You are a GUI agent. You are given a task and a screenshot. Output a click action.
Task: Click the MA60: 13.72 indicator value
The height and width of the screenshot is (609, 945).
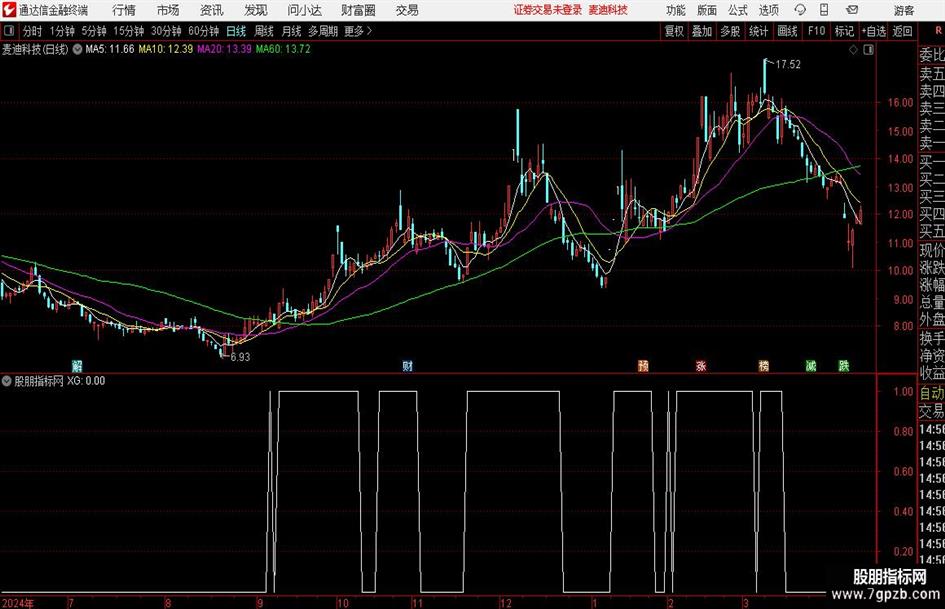[283, 49]
